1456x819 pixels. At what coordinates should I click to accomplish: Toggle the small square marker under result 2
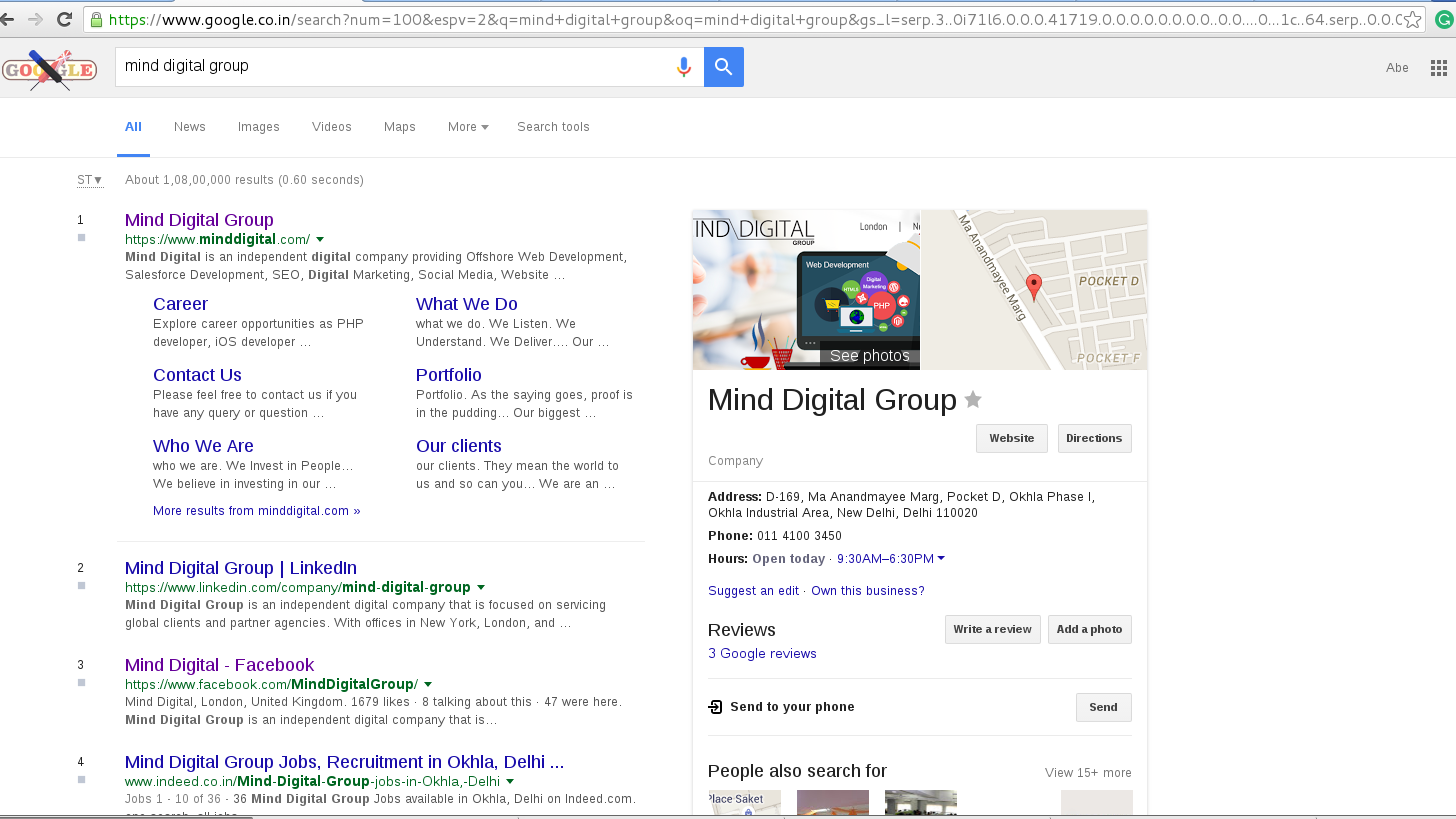pyautogui.click(x=81, y=585)
